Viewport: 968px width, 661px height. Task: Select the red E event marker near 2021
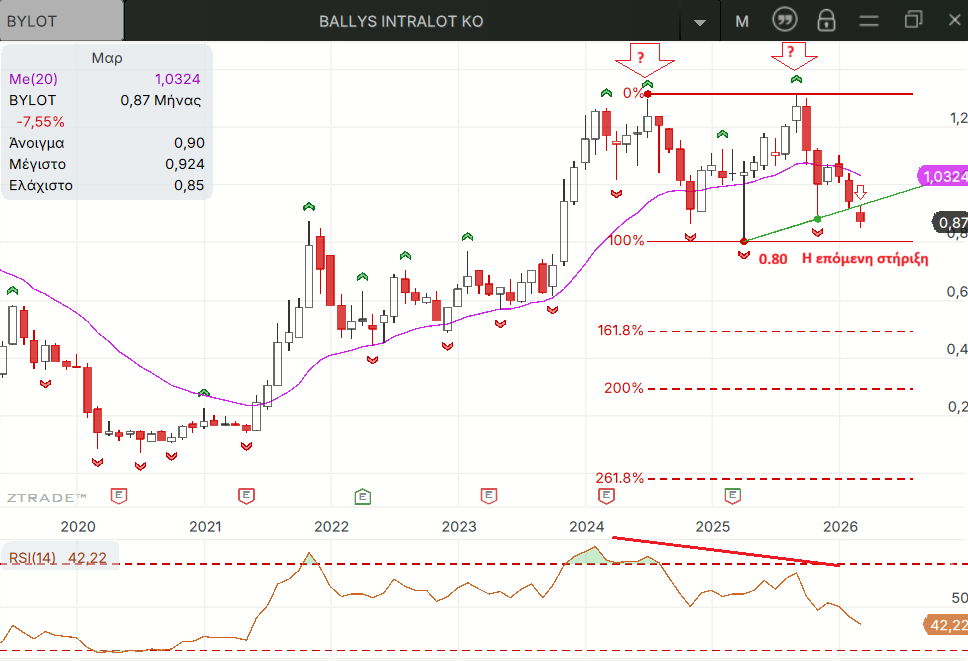246,496
